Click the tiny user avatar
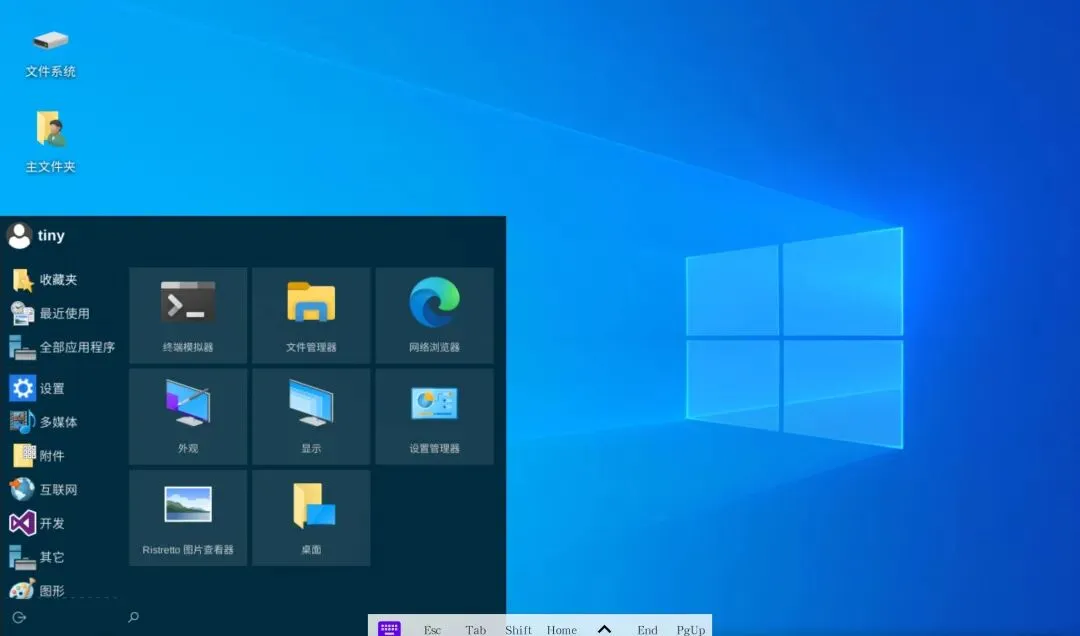 click(x=19, y=236)
